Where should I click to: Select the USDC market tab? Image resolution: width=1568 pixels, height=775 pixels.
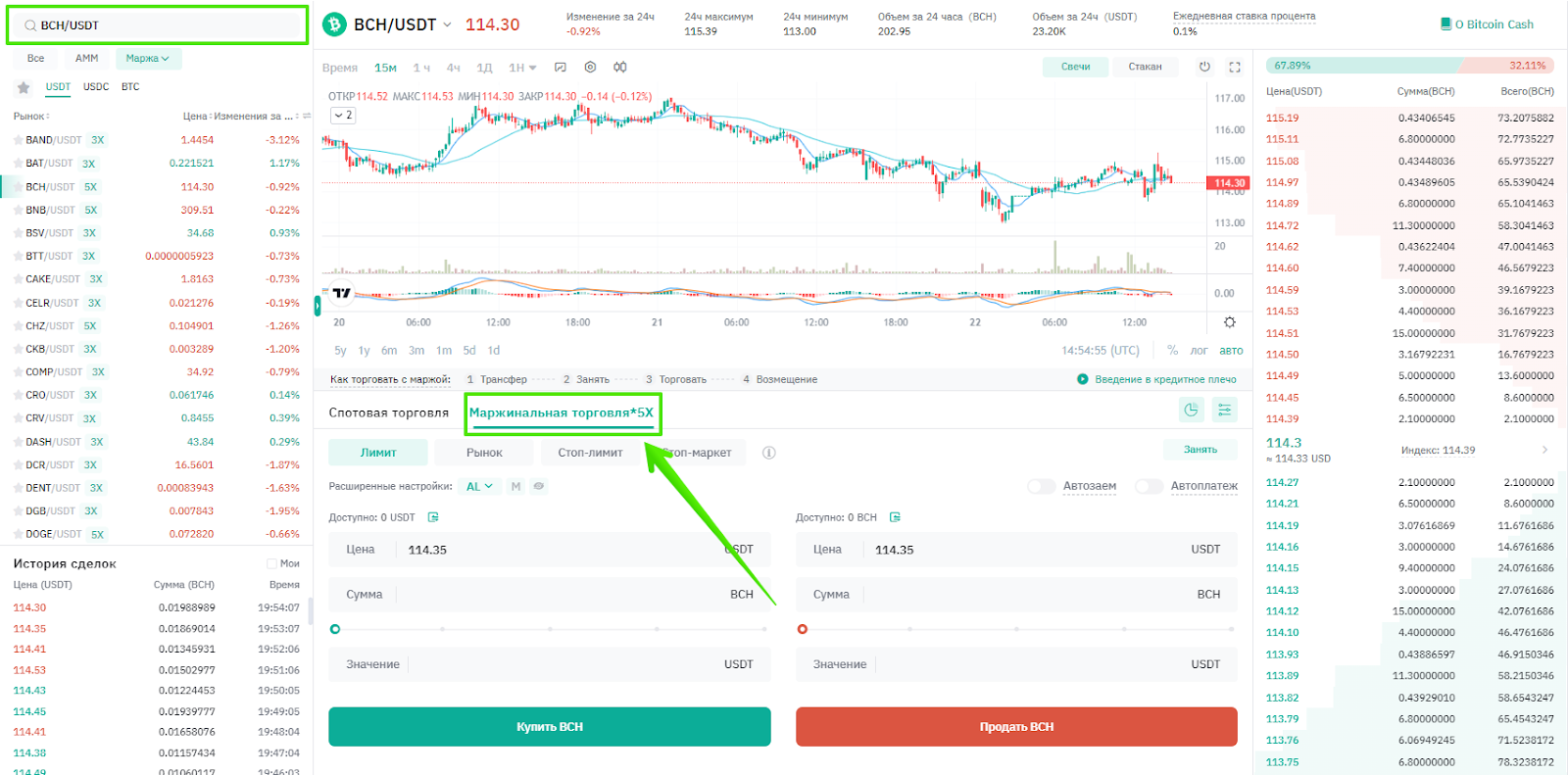96,87
